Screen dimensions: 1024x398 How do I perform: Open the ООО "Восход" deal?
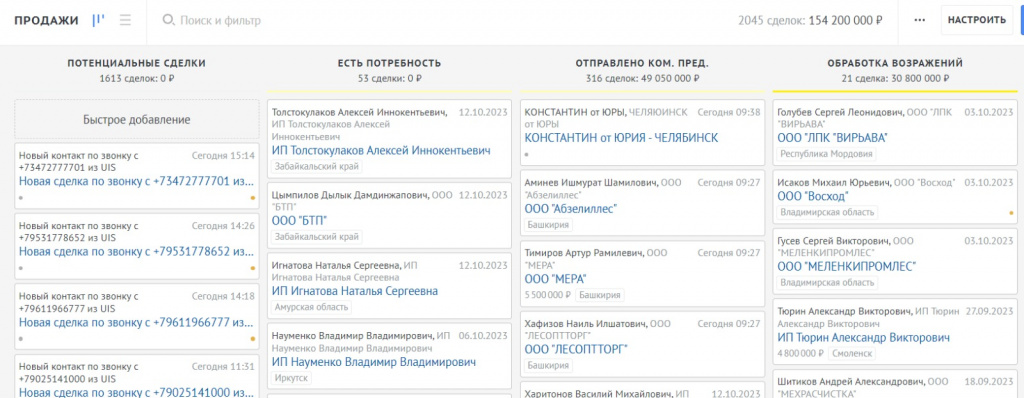tap(813, 196)
